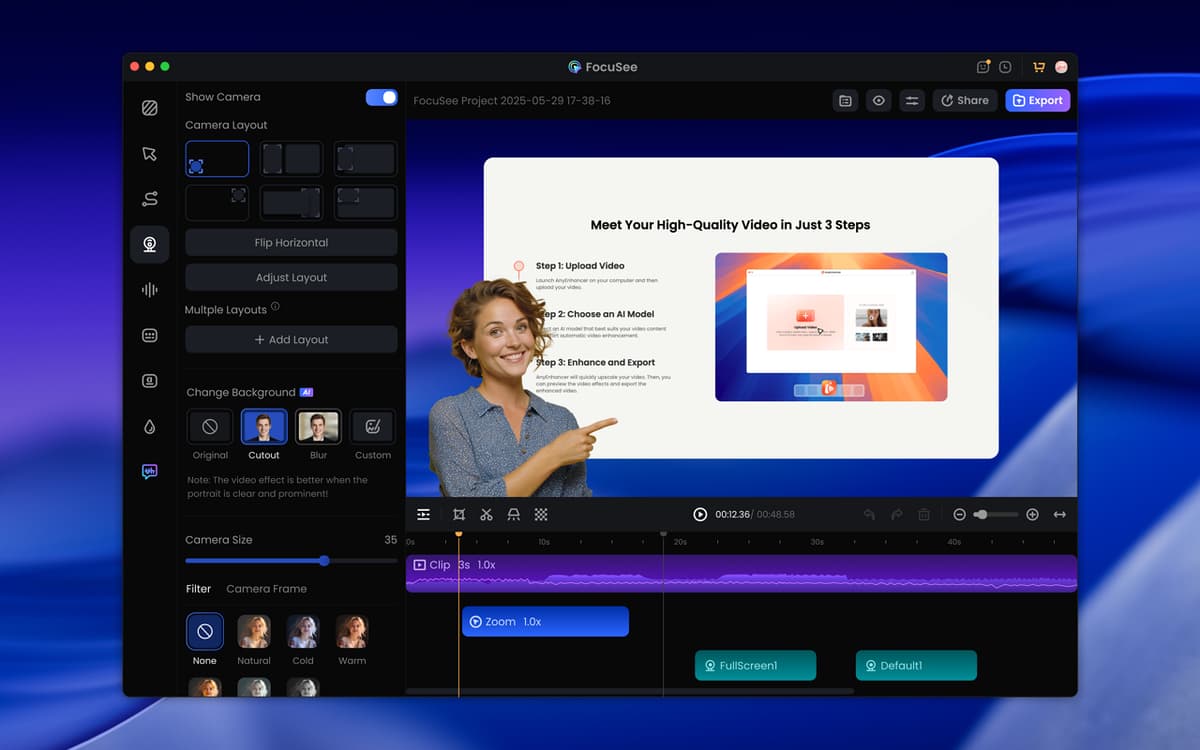Viewport: 1200px width, 750px height.
Task: Toggle the preview eye icon
Action: pos(878,100)
